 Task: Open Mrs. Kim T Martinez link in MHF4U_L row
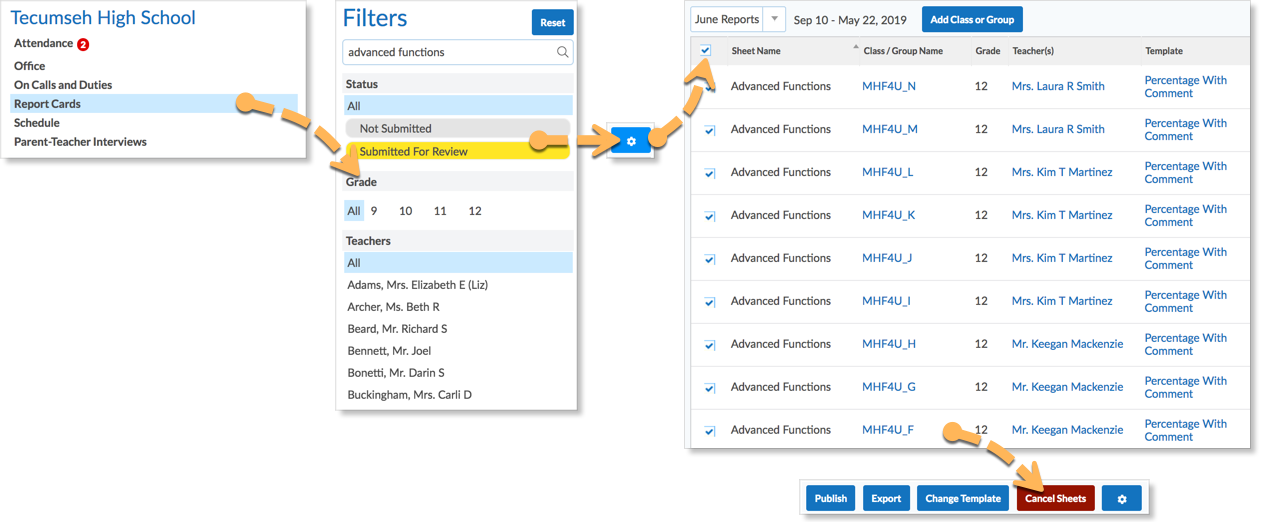(1062, 172)
